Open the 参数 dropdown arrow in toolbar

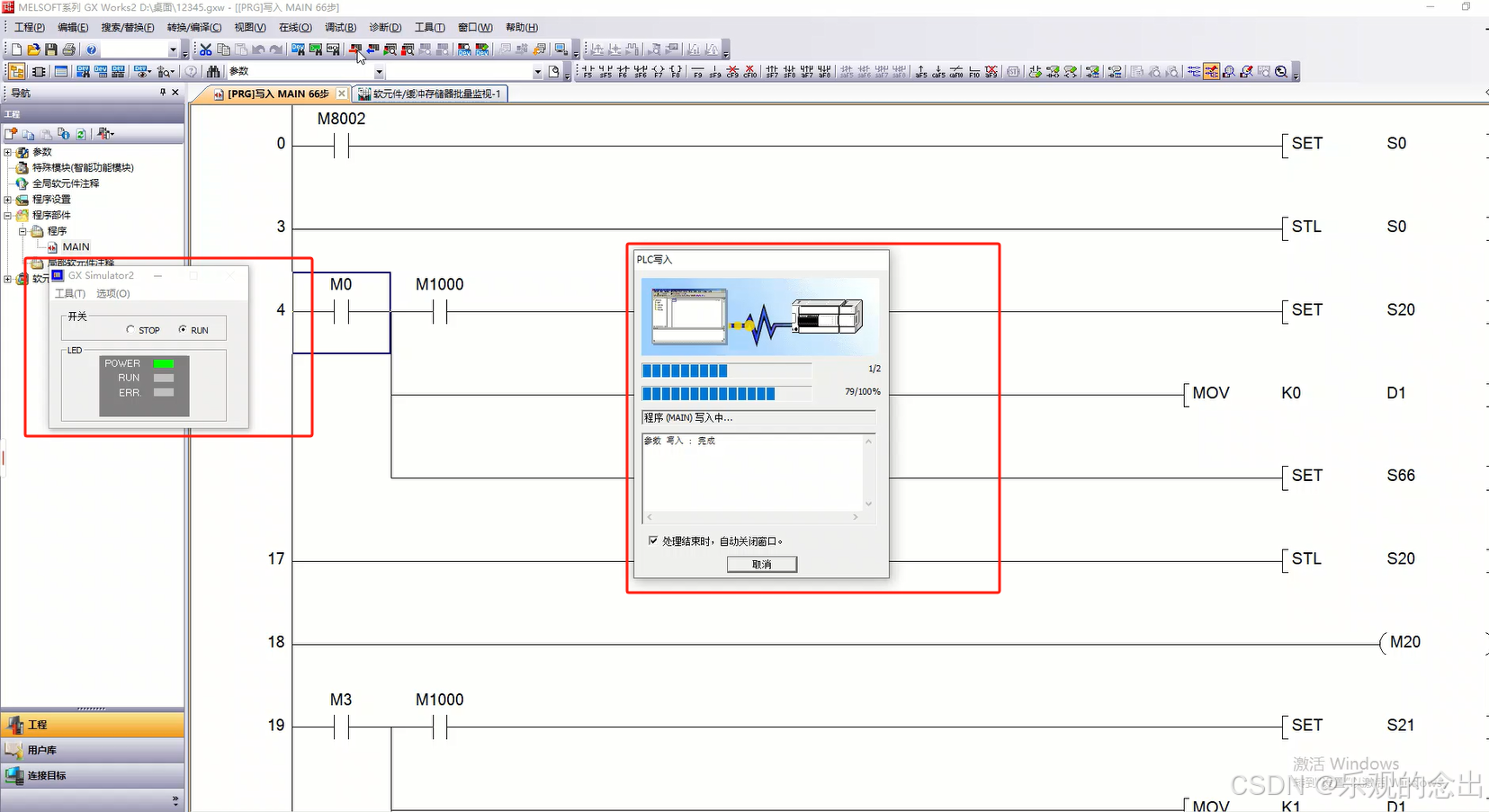click(379, 72)
